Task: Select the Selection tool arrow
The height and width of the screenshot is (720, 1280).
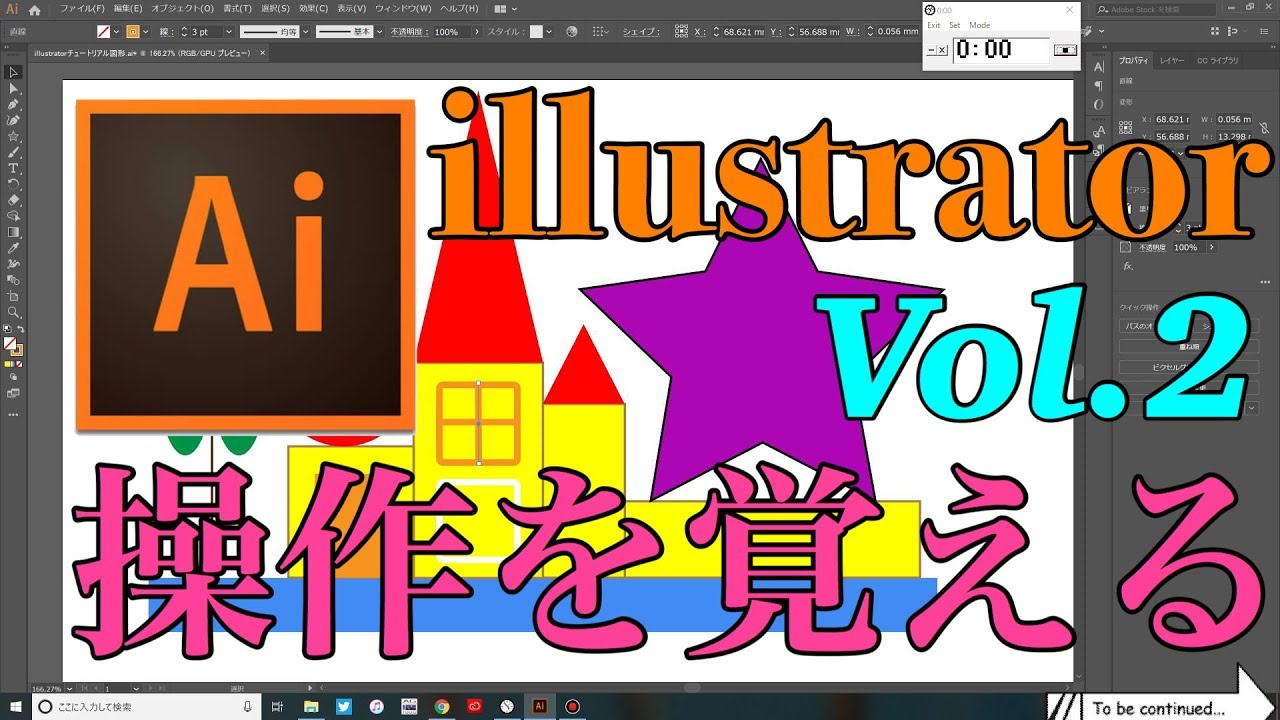Action: pos(14,72)
